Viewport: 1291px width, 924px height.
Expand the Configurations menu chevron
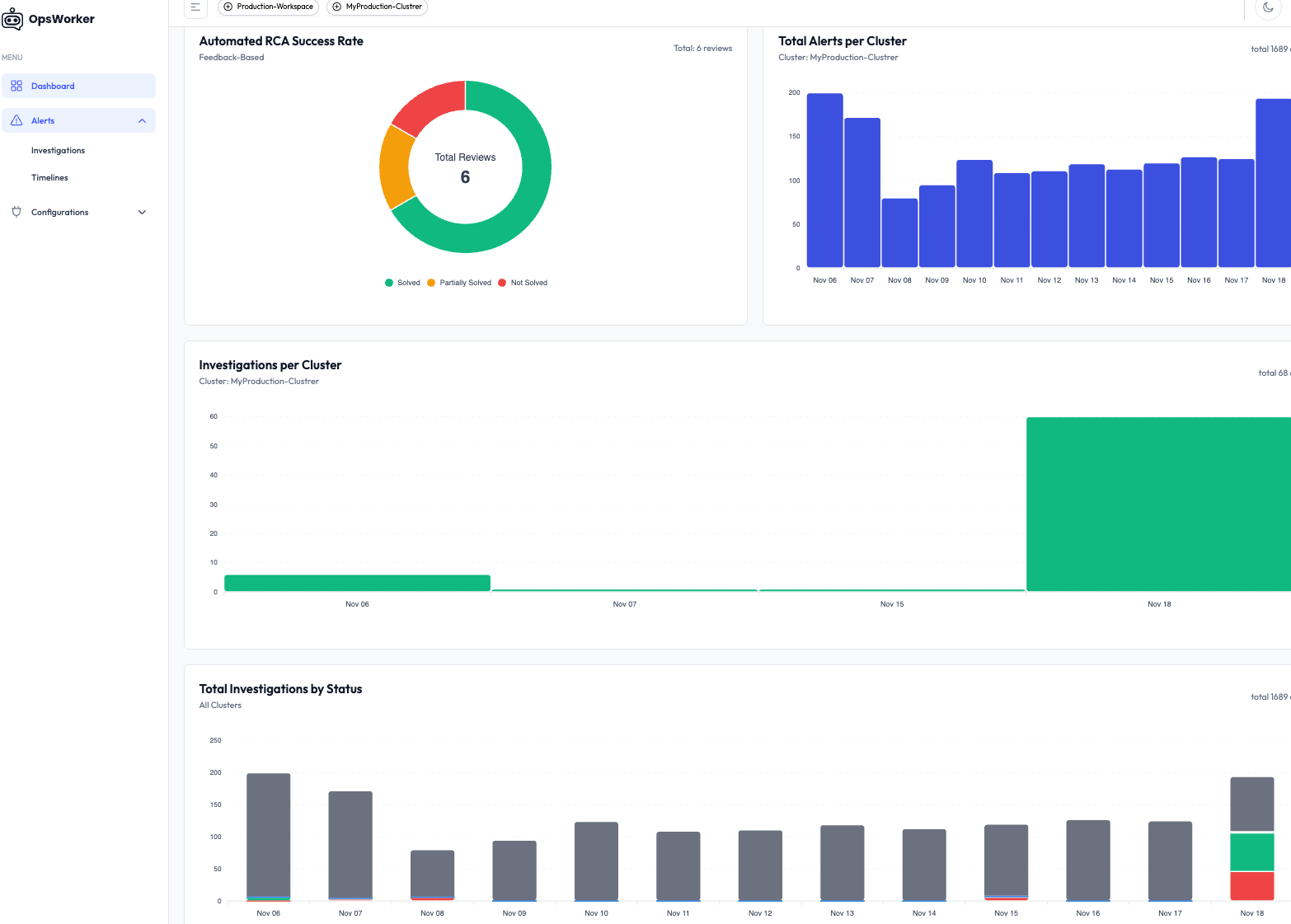tap(142, 213)
